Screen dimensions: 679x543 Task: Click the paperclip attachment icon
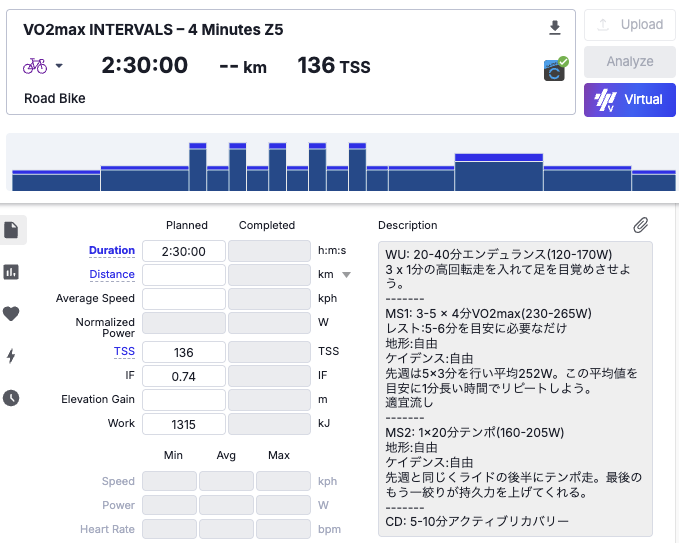(640, 225)
